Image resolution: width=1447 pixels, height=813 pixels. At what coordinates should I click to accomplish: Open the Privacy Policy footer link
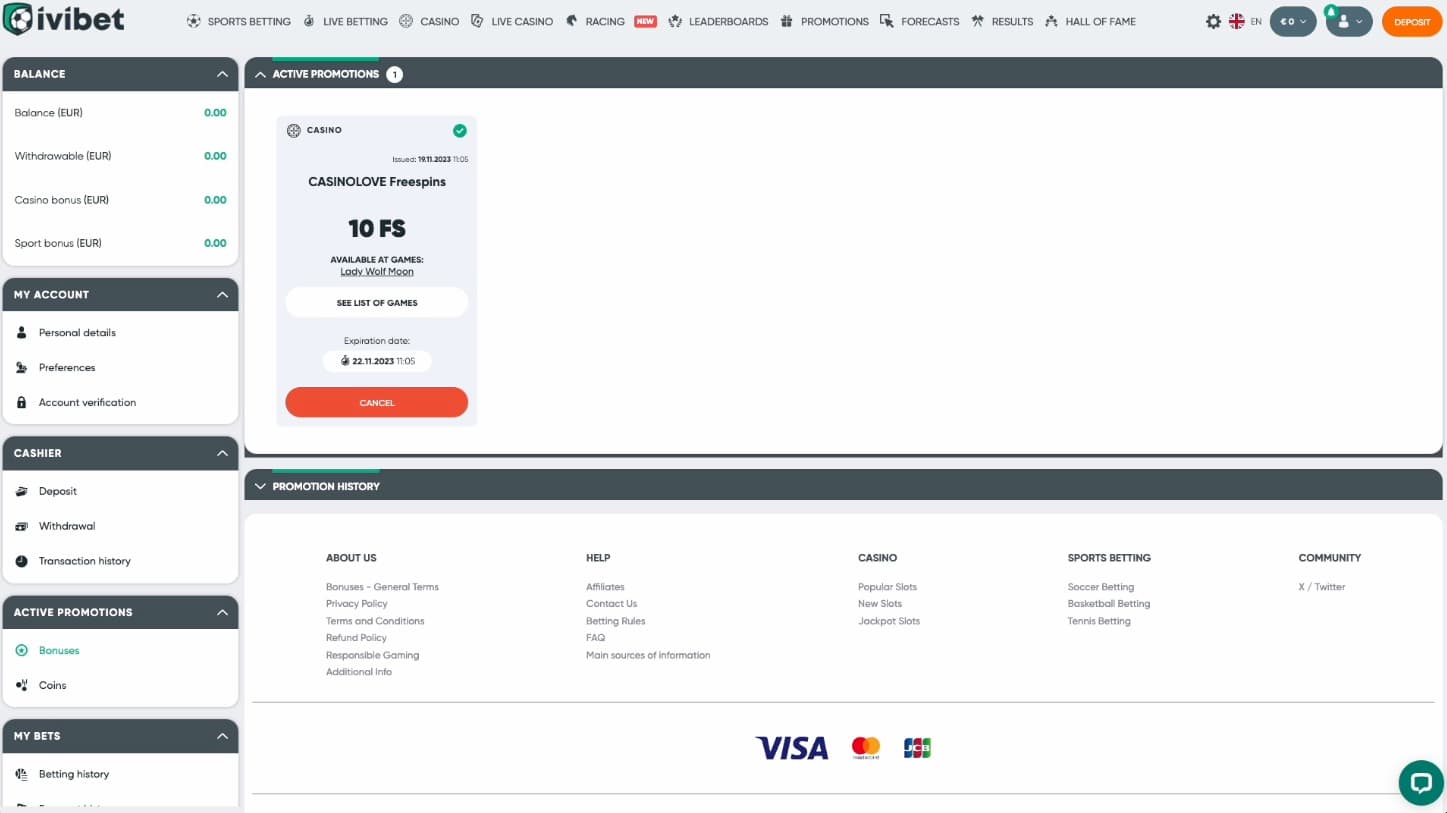pos(357,604)
